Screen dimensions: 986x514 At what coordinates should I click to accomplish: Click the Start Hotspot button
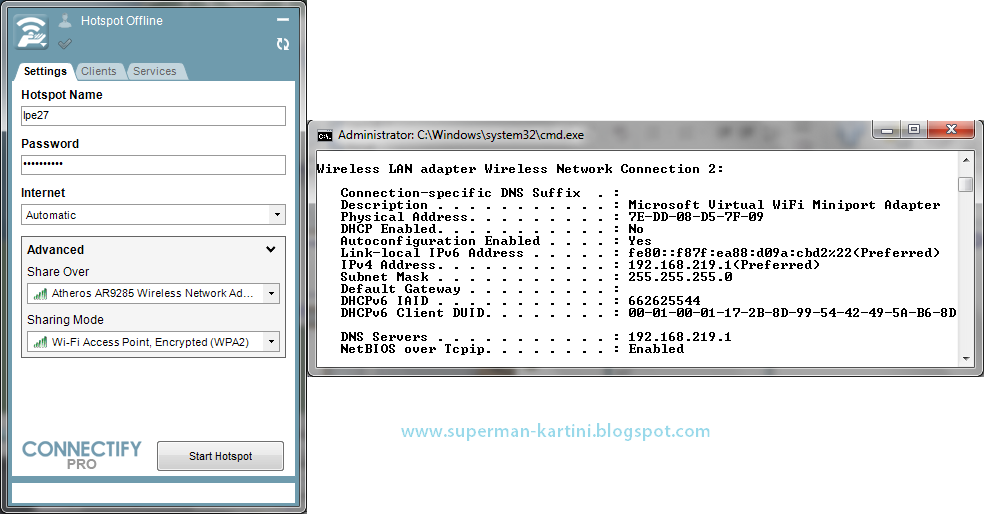click(x=220, y=456)
